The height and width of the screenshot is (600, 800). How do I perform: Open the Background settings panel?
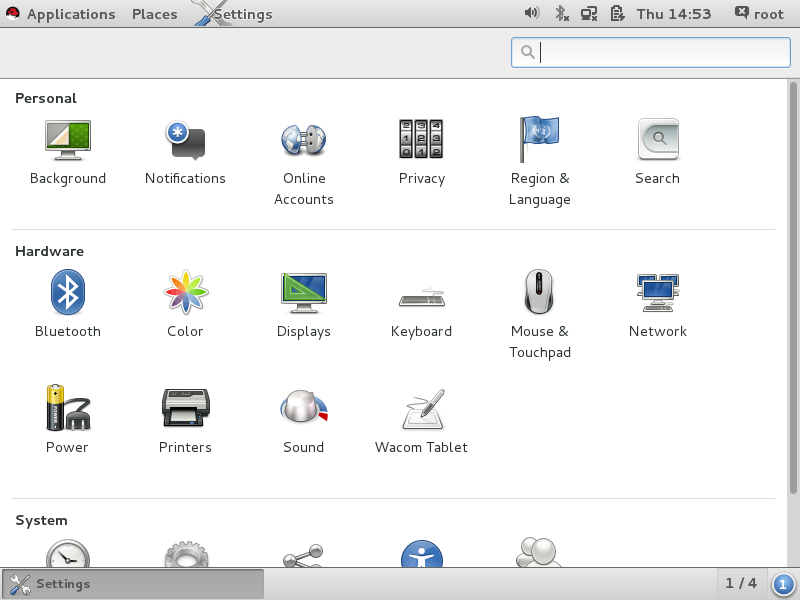tap(68, 152)
